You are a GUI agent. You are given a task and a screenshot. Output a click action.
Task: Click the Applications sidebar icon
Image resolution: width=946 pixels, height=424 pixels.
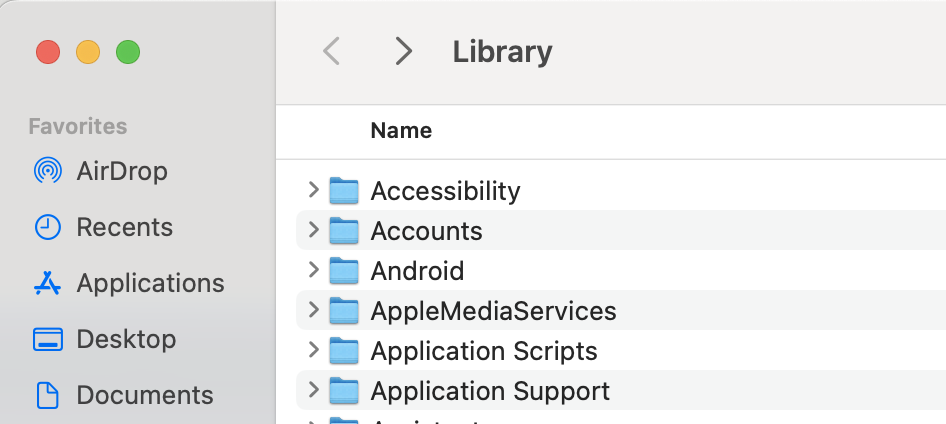pyautogui.click(x=47, y=283)
